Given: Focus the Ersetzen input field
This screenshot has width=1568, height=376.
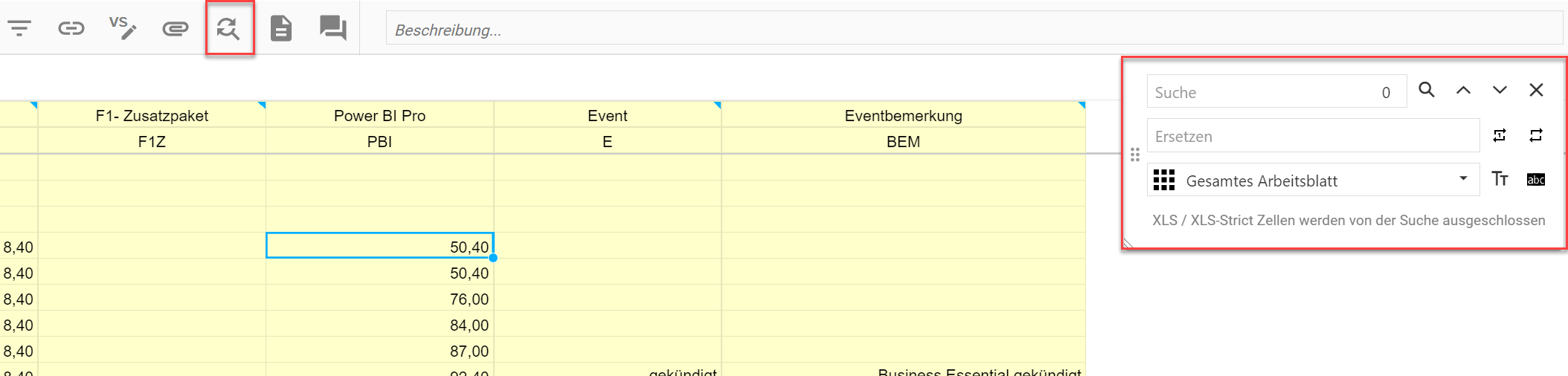Looking at the screenshot, I should pyautogui.click(x=1313, y=136).
